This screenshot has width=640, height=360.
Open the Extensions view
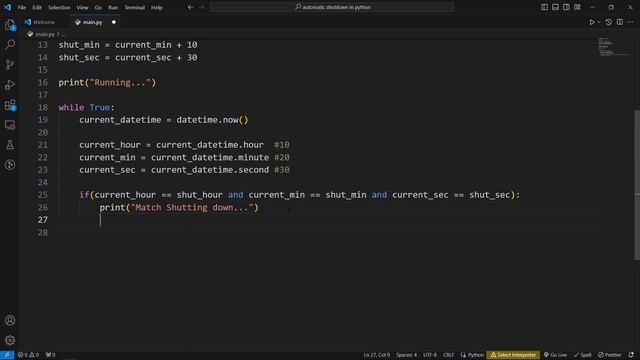tap(10, 105)
